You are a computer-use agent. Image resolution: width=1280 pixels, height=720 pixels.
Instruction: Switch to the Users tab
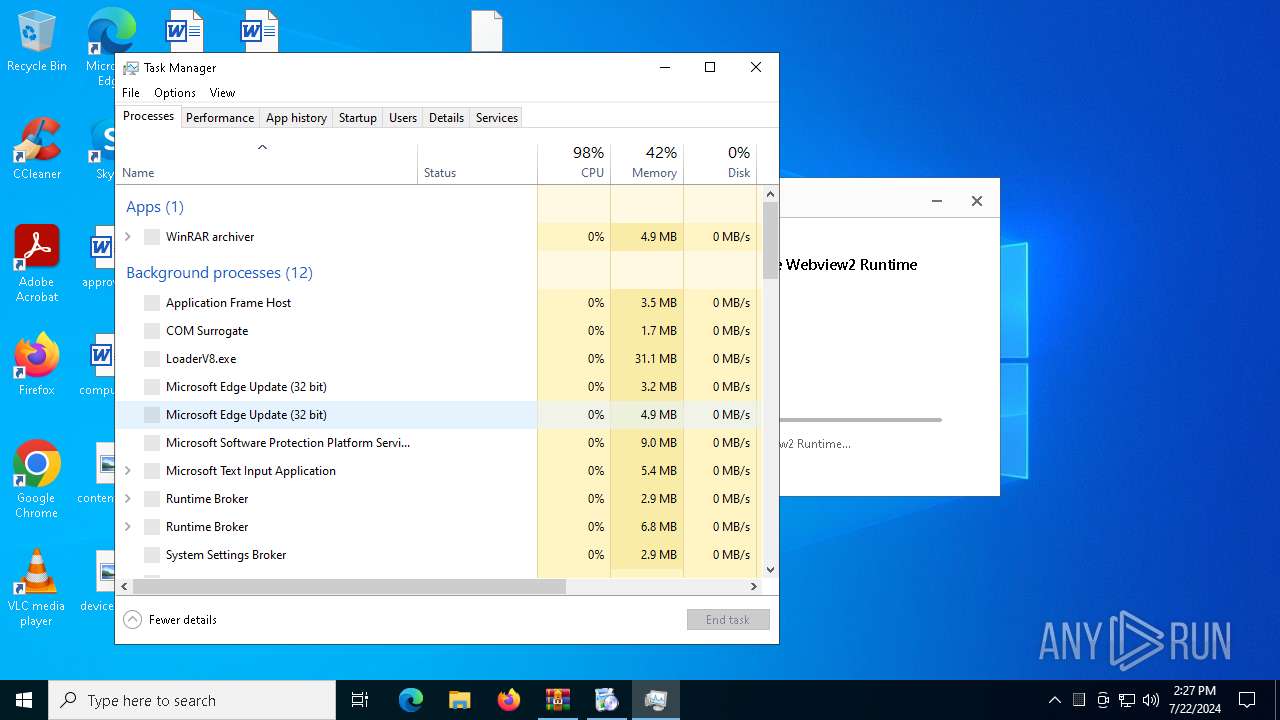click(403, 118)
